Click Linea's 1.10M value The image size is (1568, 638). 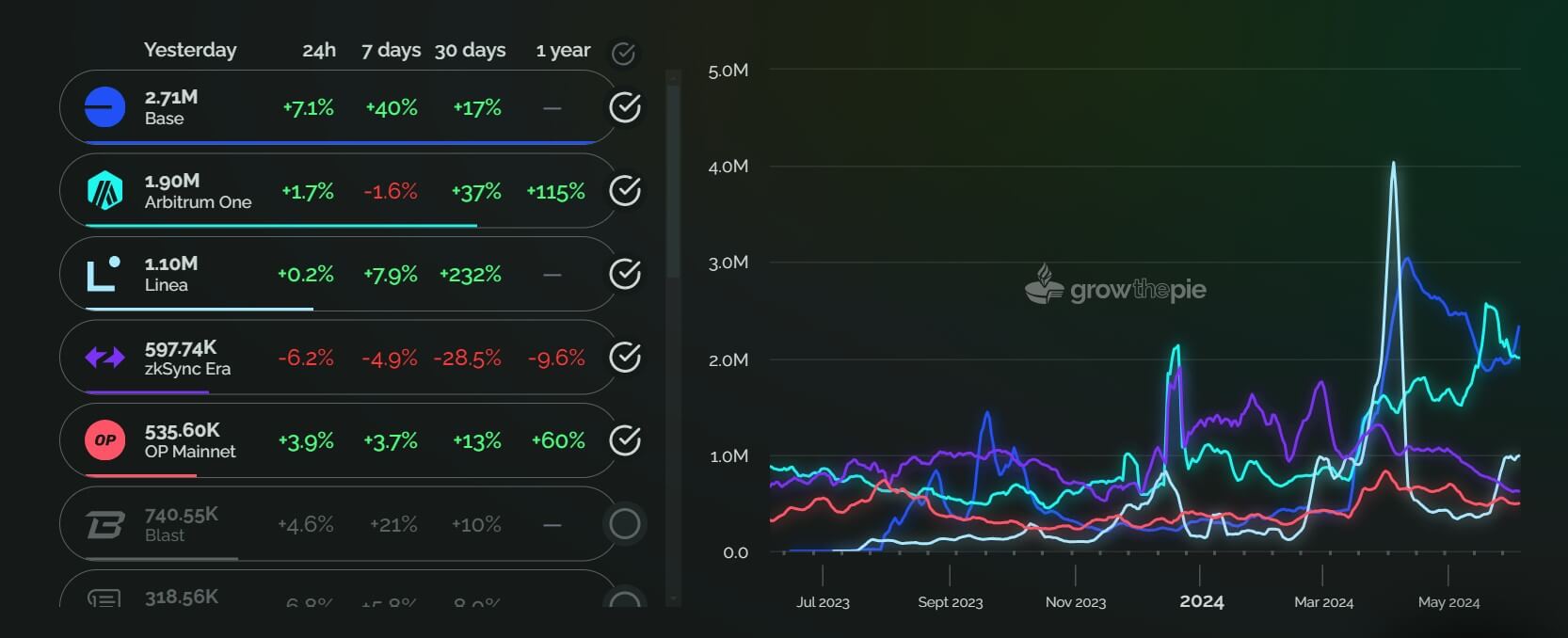(171, 263)
